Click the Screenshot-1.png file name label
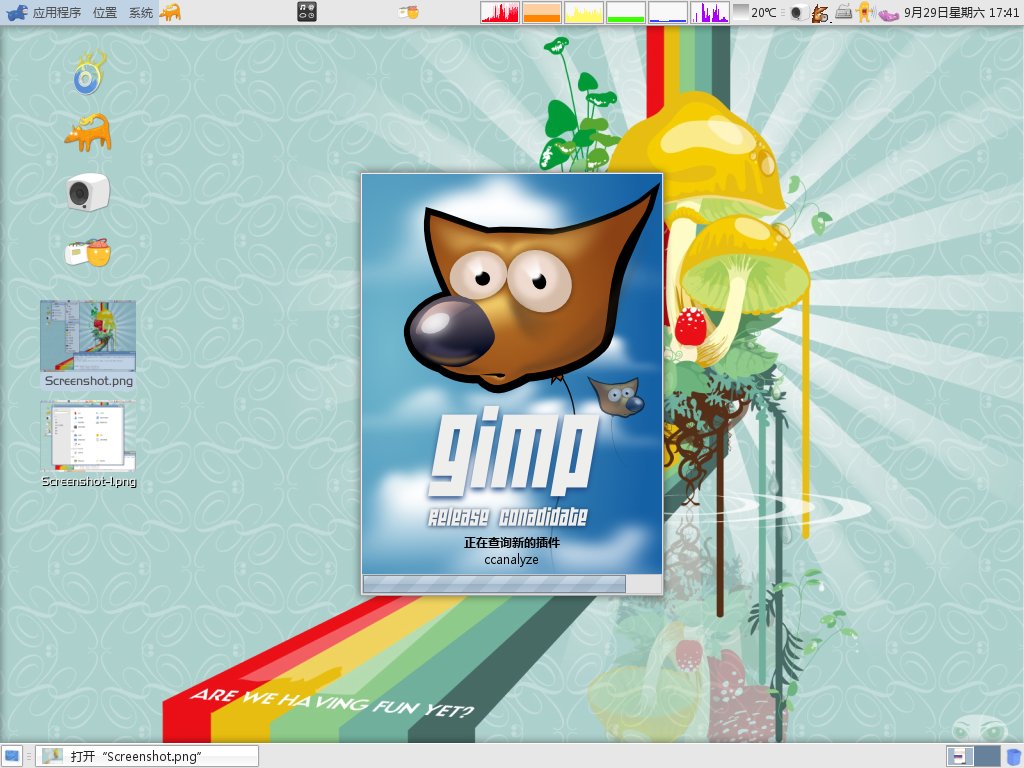This screenshot has height=768, width=1024. point(89,481)
